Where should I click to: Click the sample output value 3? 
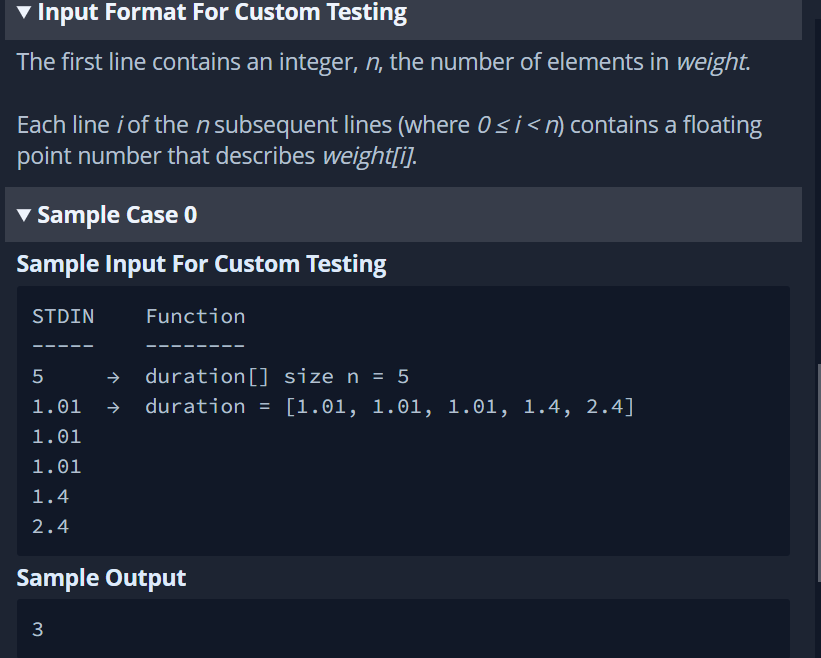coord(38,629)
